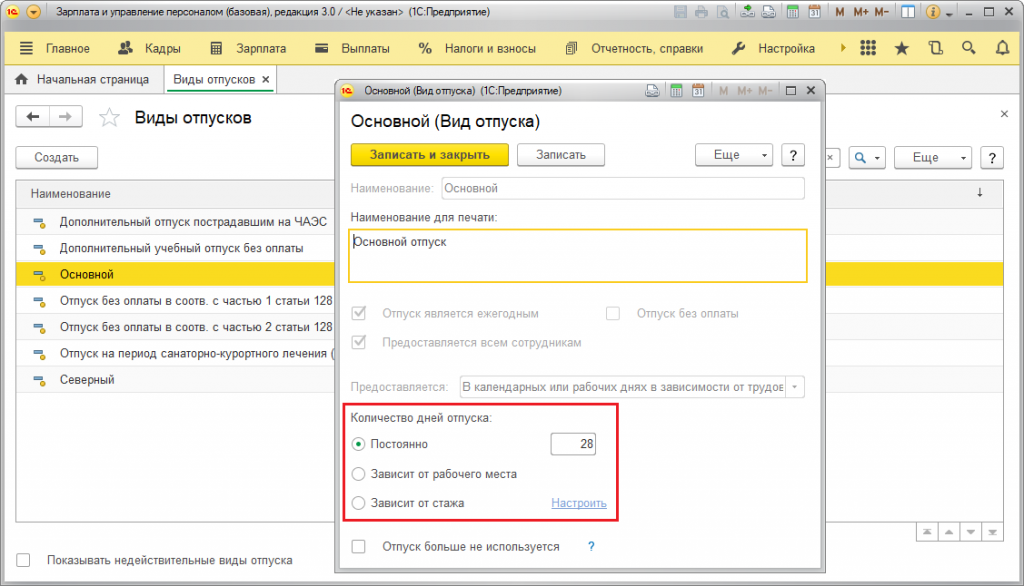Viewport: 1024px width, 586px height.
Task: Select Зависит от стажа option
Action: [x=358, y=503]
